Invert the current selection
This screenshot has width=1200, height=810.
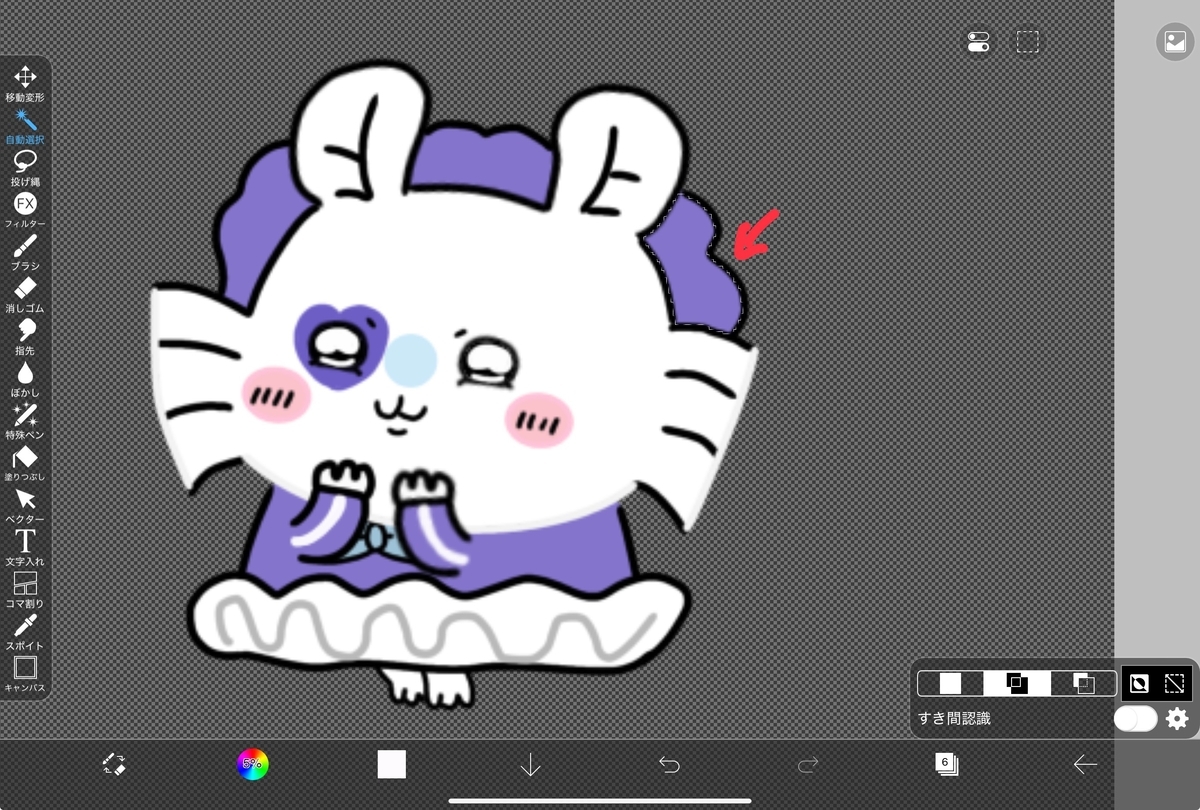(x=1139, y=683)
